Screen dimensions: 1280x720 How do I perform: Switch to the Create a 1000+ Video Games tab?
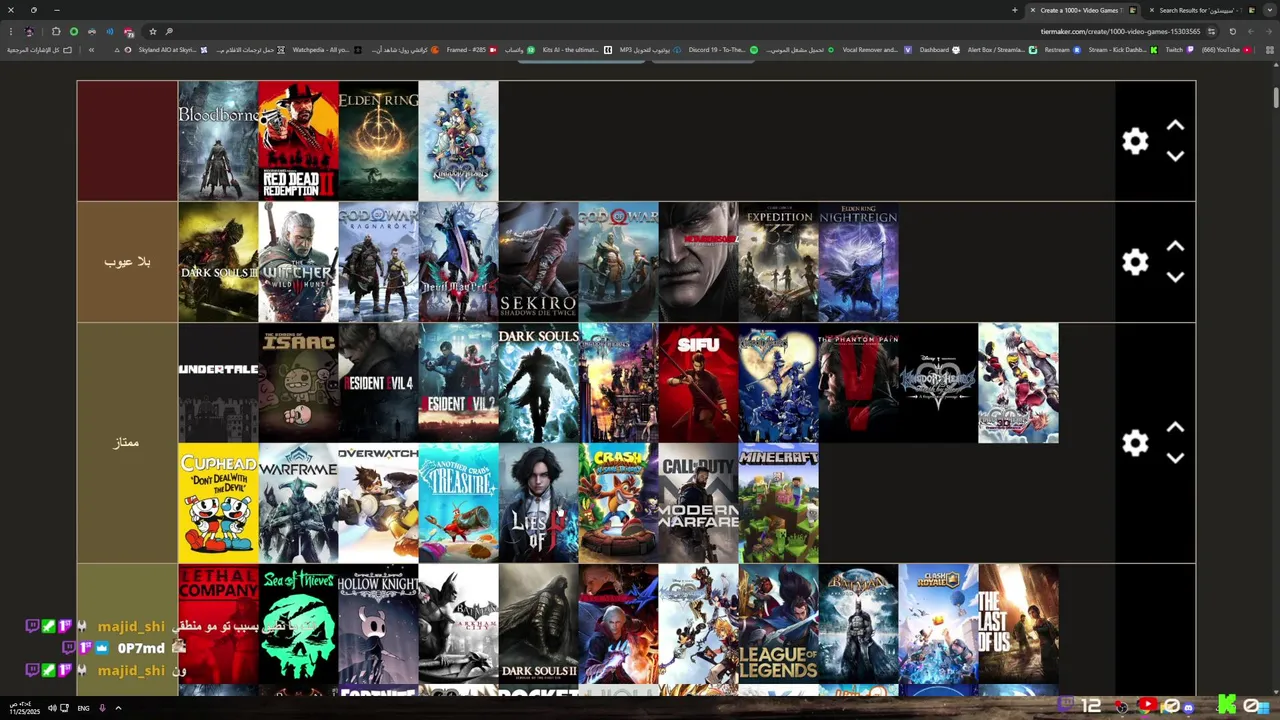(1084, 10)
